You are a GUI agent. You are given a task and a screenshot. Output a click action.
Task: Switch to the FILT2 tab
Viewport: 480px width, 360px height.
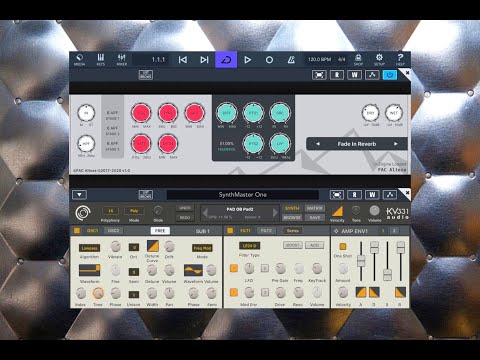pos(266,230)
